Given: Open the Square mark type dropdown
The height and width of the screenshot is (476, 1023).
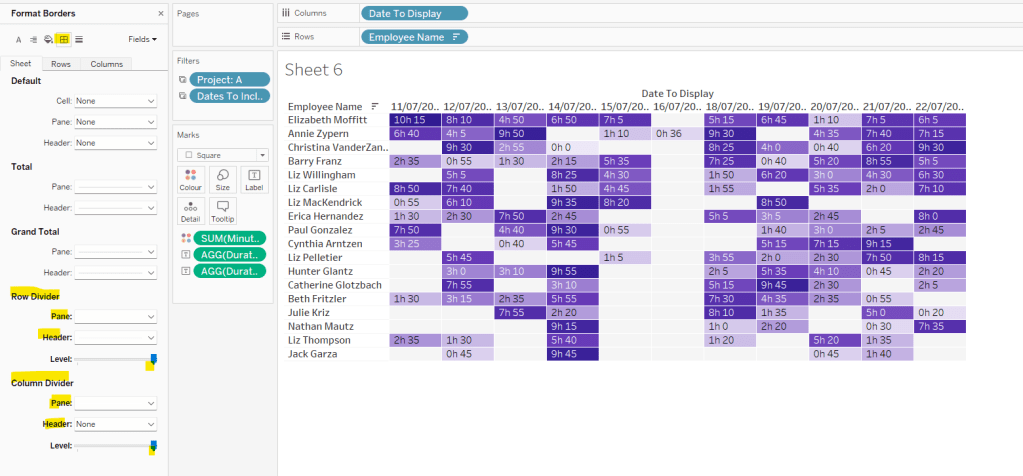Looking at the screenshot, I should [x=222, y=155].
